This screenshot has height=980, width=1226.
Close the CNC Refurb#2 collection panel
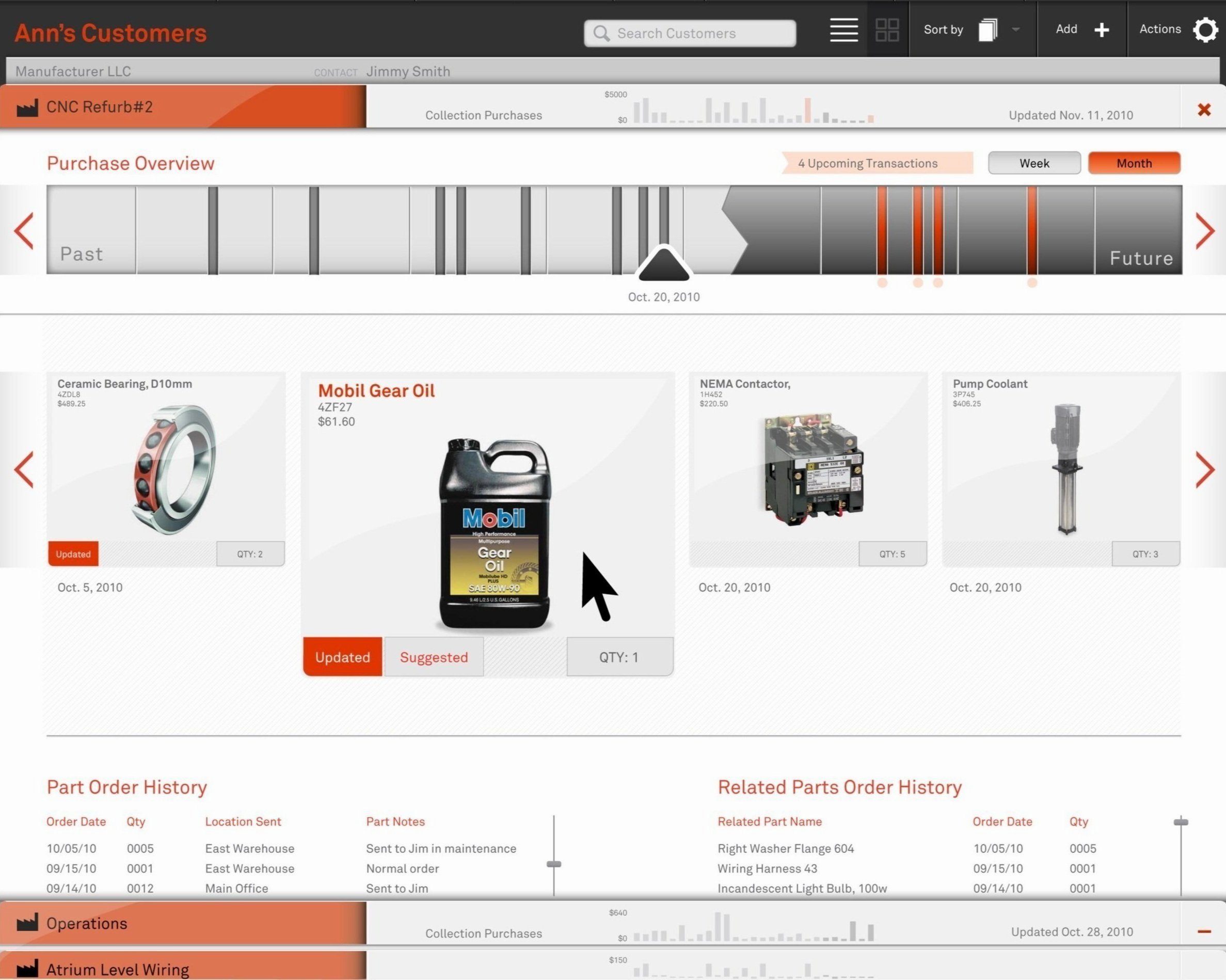click(1204, 109)
